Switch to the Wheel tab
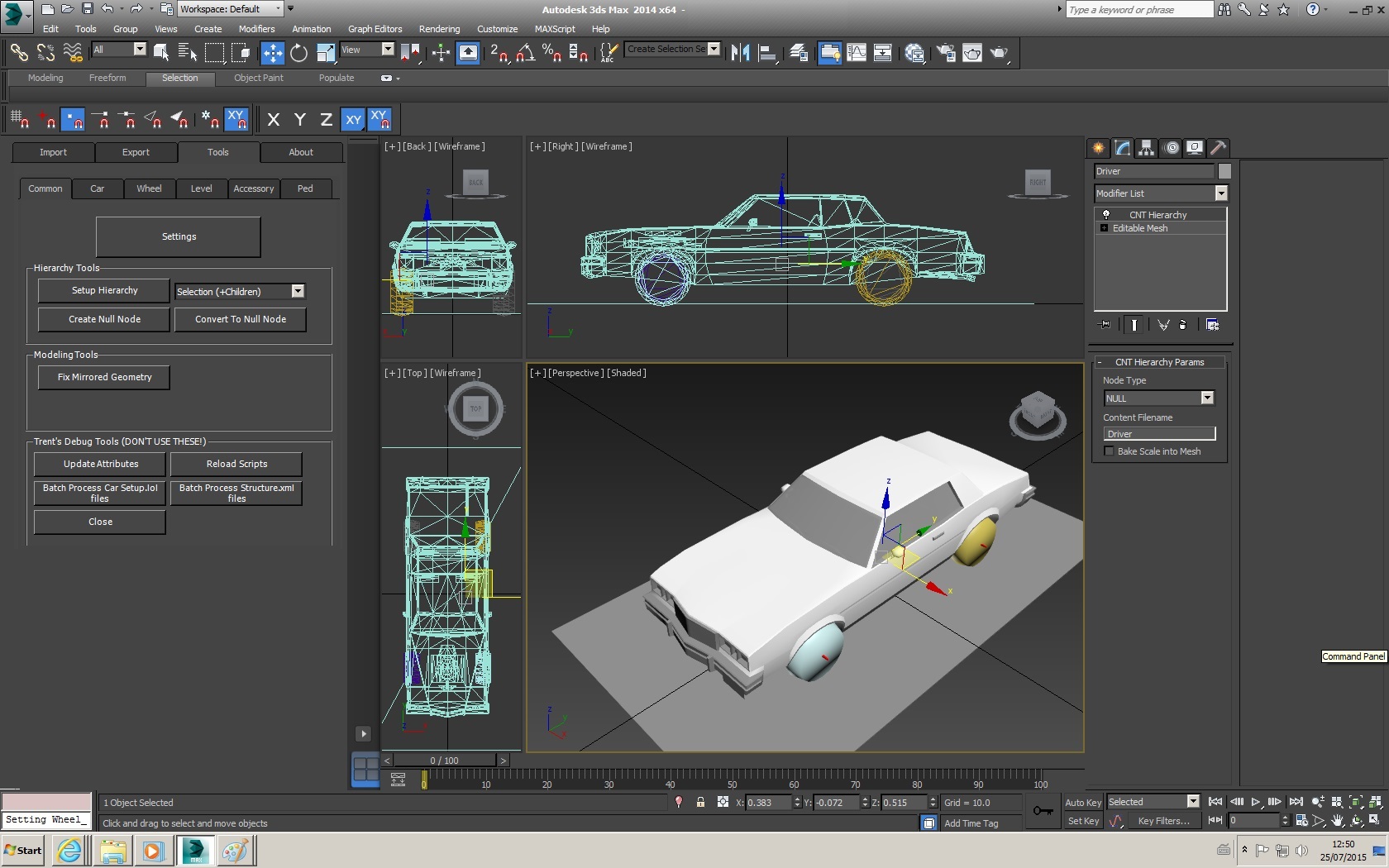The image size is (1389, 868). [x=149, y=188]
